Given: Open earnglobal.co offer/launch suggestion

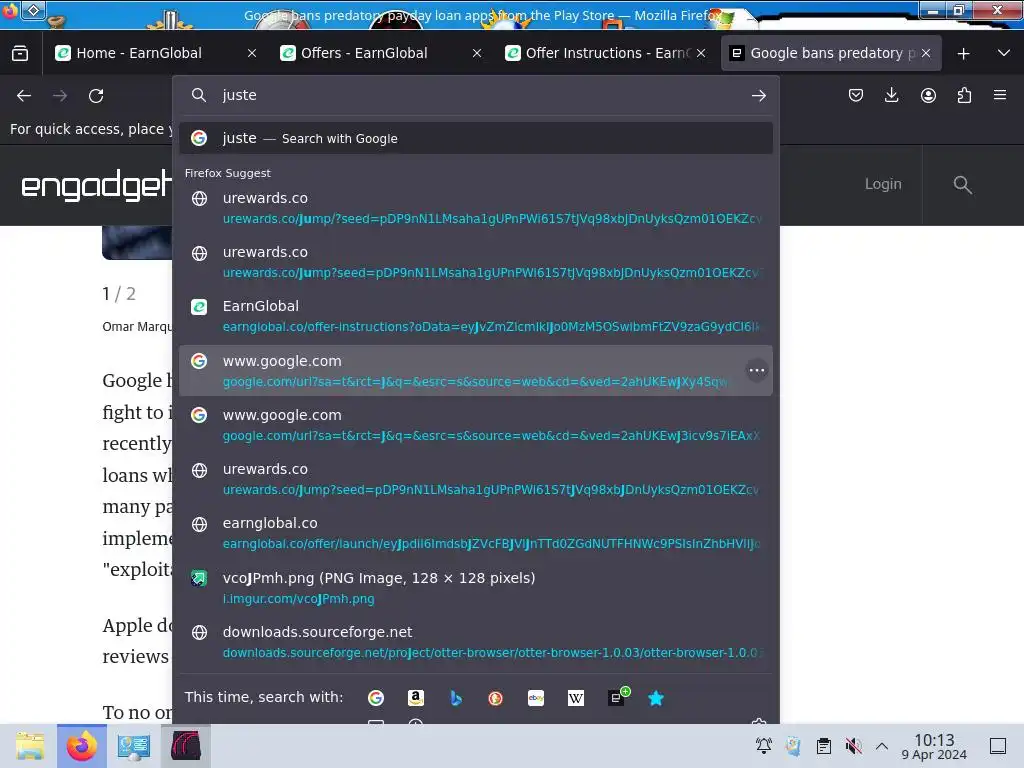Looking at the screenshot, I should tap(476, 533).
